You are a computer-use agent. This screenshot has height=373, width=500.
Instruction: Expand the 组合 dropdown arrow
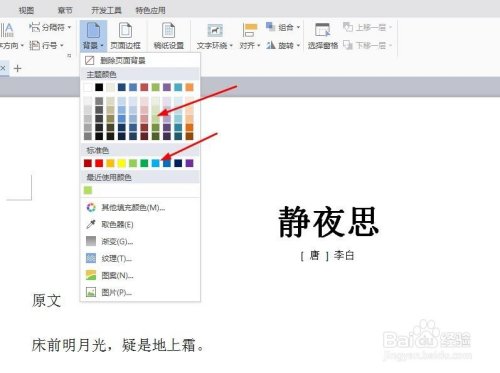[x=298, y=27]
